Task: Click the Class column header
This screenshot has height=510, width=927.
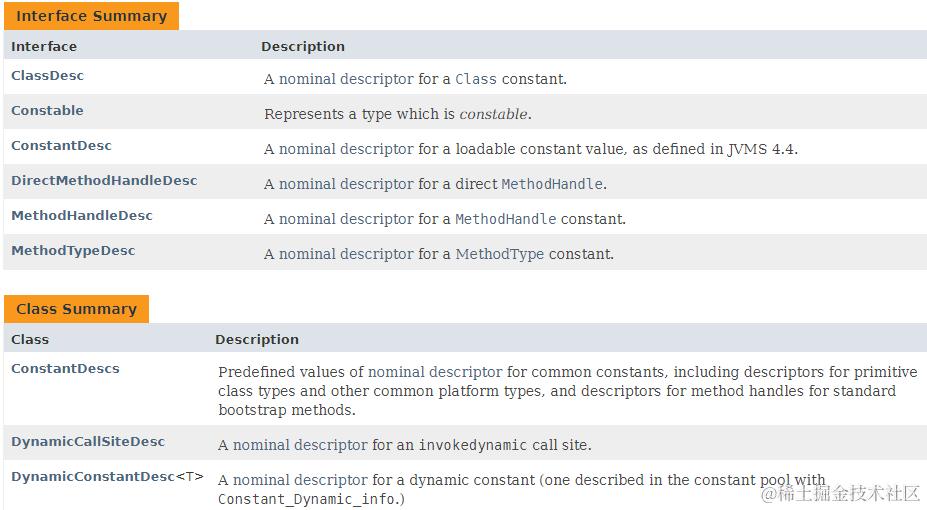Action: pos(30,339)
